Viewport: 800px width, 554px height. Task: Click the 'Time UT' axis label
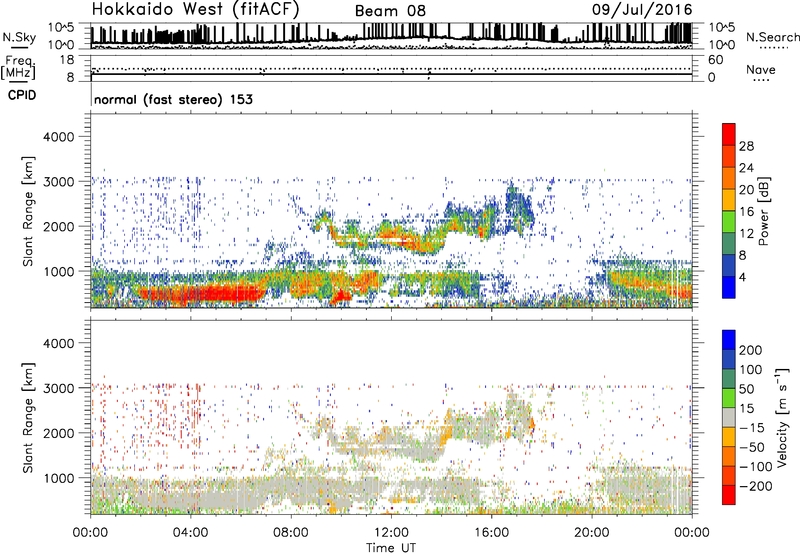(x=391, y=548)
